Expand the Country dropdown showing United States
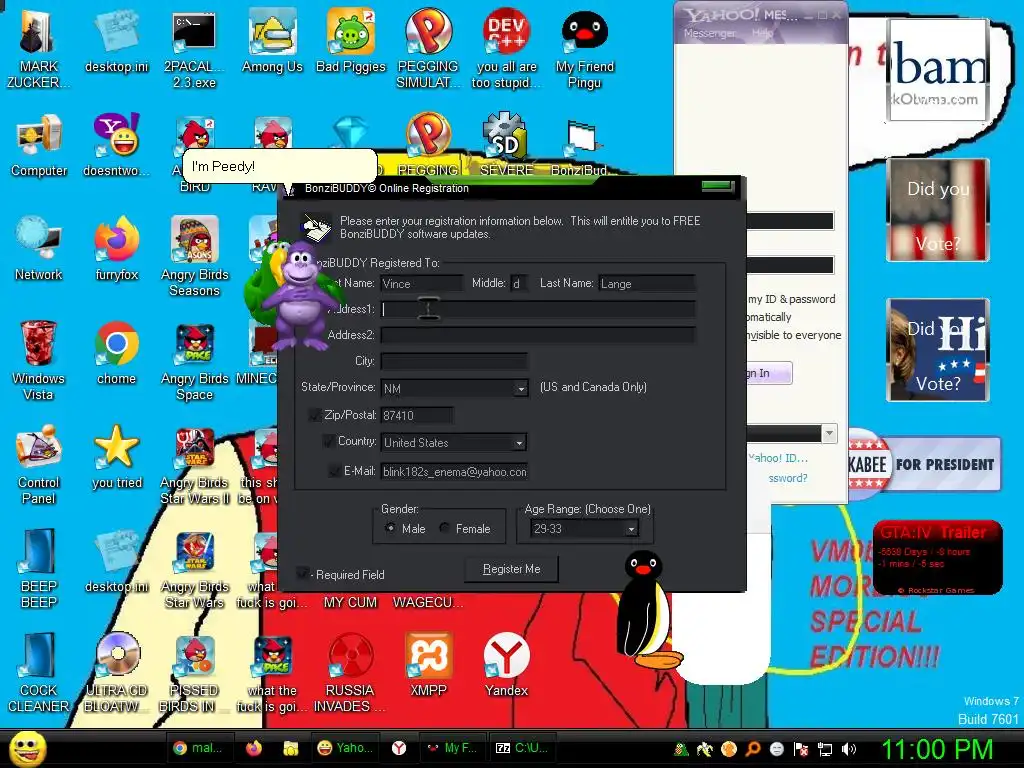1024x768 pixels. (x=519, y=443)
